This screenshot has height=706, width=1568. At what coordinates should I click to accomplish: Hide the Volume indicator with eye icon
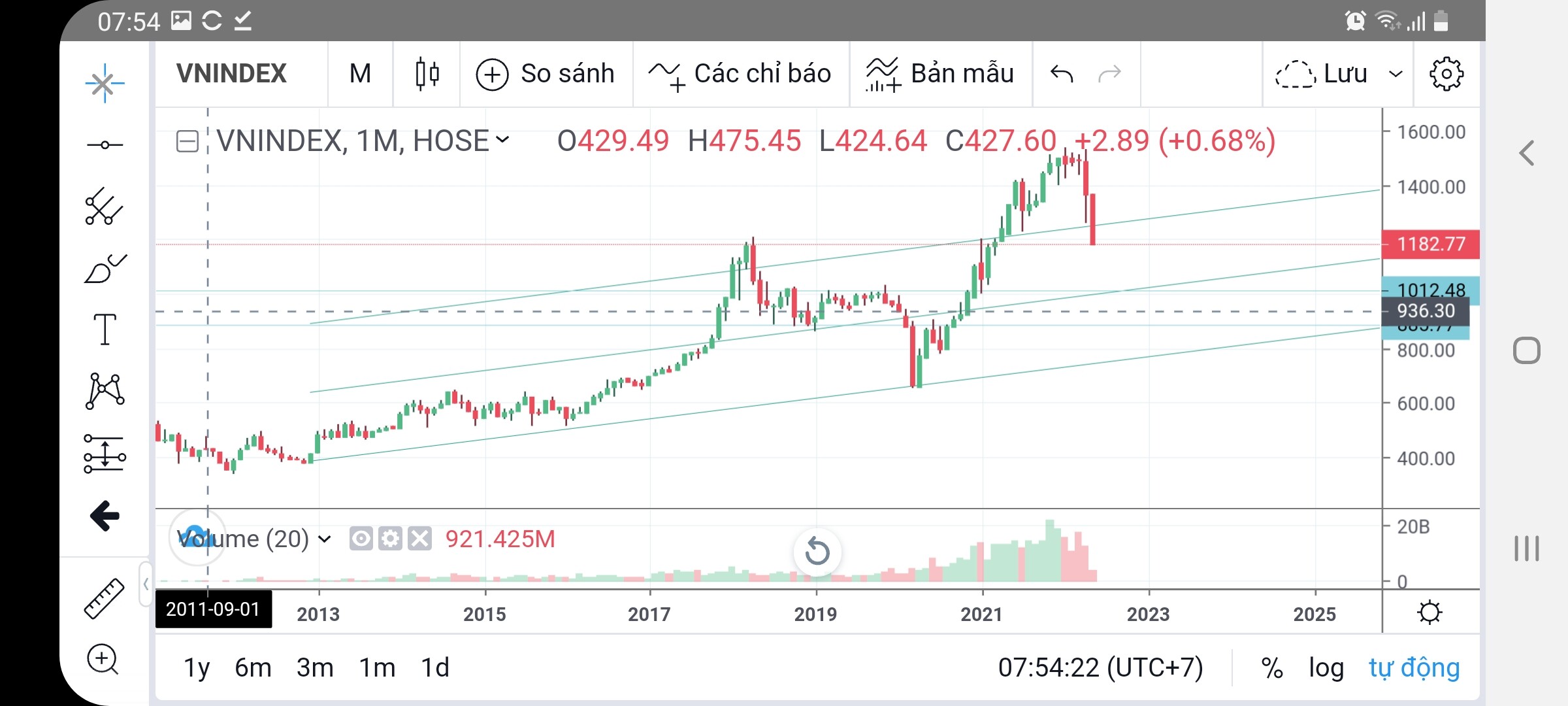point(361,539)
